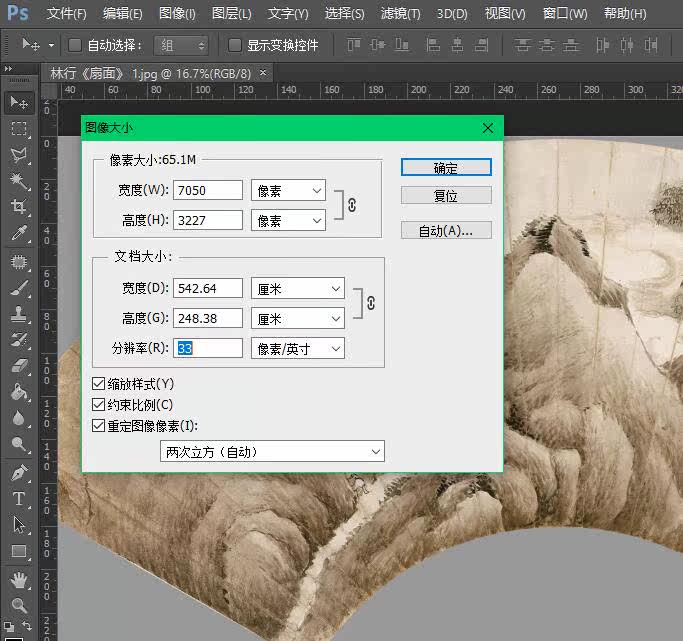Screen dimensions: 683x641
Task: Open Move tool preset picker arrow
Action: (x=51, y=45)
